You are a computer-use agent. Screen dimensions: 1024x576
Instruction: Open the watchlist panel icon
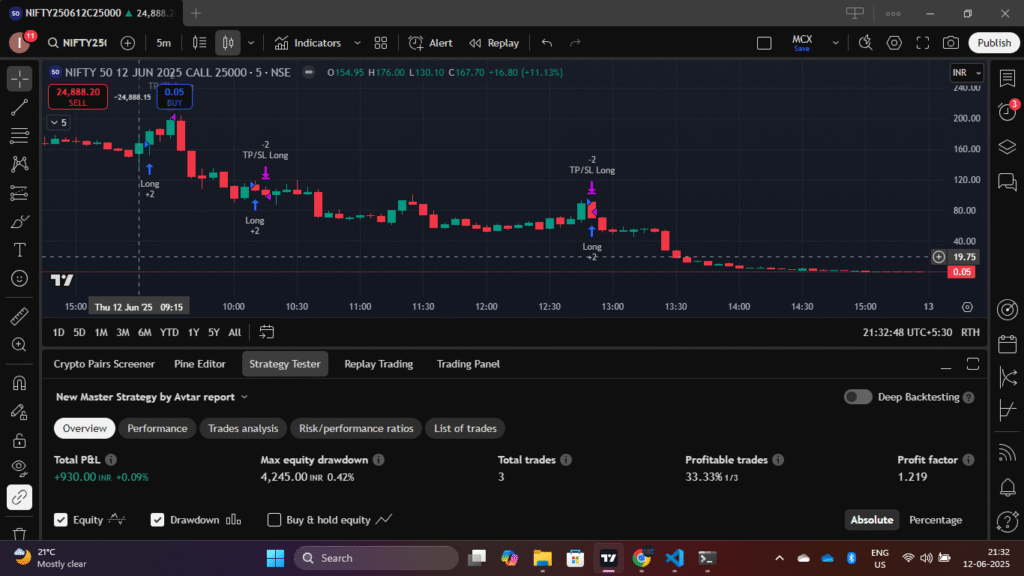click(x=1007, y=78)
